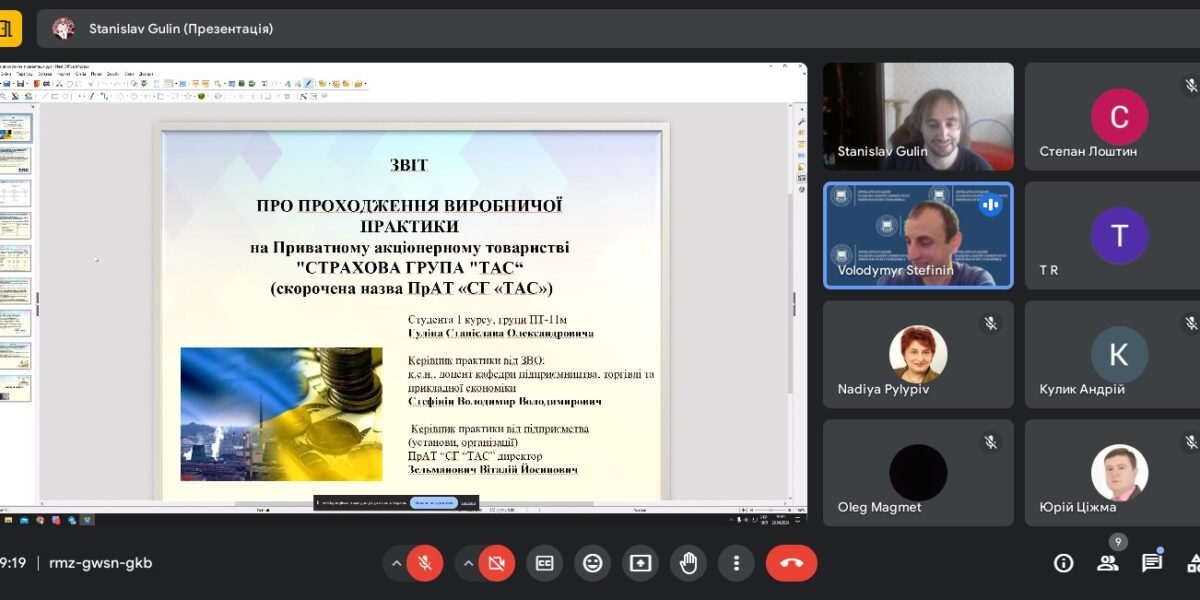Toggle closed captions on
The width and height of the screenshot is (1200, 600).
545,563
